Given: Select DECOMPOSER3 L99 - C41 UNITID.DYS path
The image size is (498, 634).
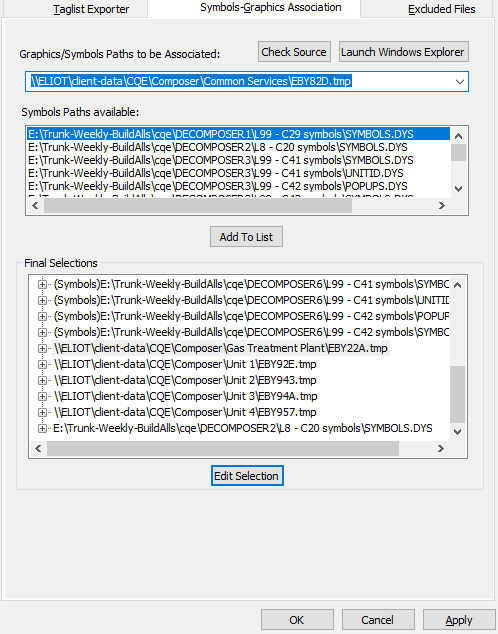Looking at the screenshot, I should point(216,173).
